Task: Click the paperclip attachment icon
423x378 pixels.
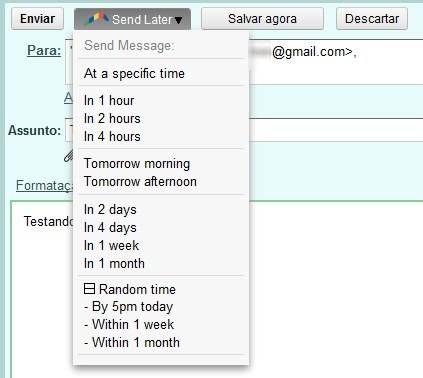Action: (x=69, y=156)
